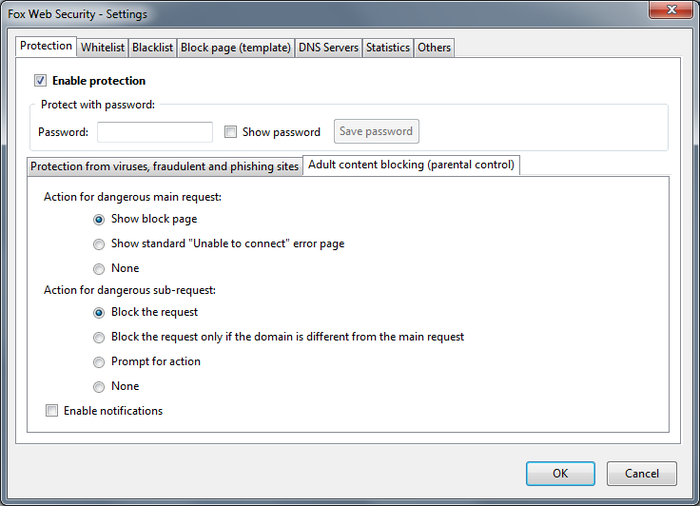Image resolution: width=700 pixels, height=506 pixels.
Task: Click into the Password input field
Action: tap(155, 132)
